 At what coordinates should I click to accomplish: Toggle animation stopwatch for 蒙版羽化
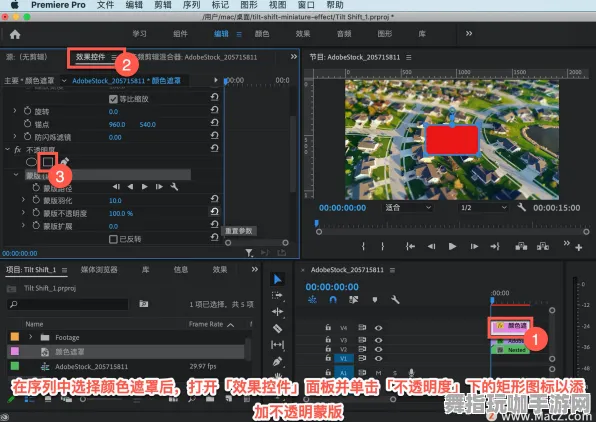pyautogui.click(x=36, y=200)
